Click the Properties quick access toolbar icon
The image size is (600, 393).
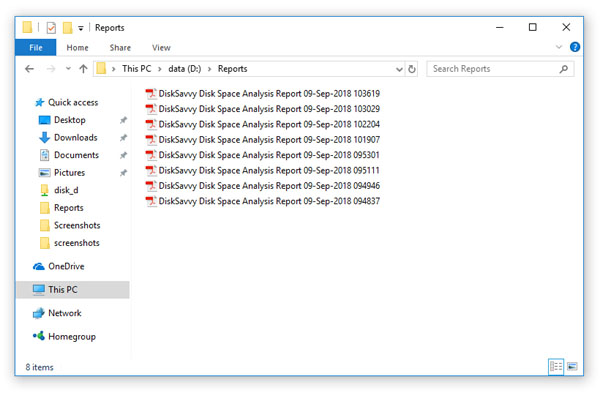pos(51,28)
